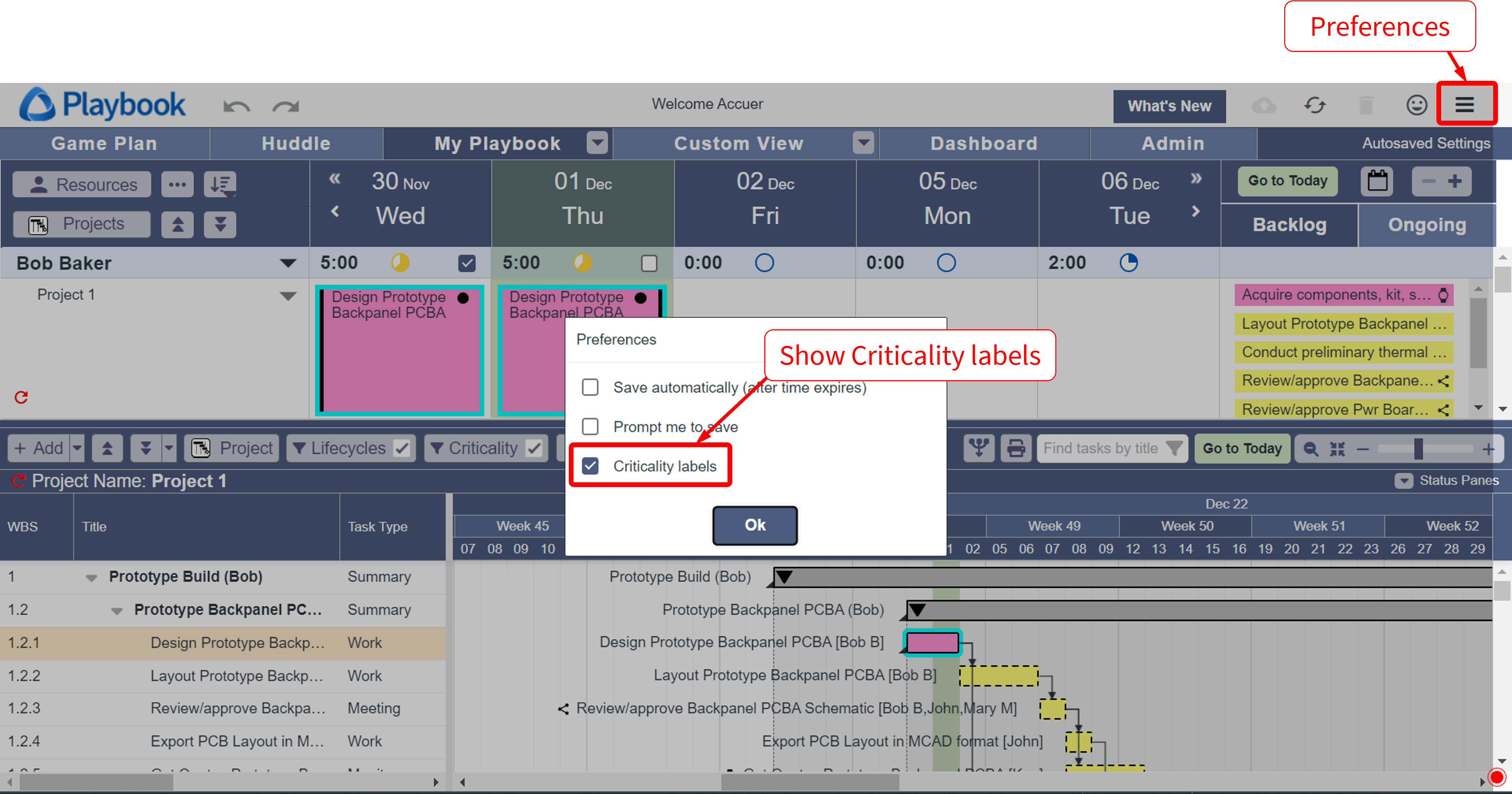This screenshot has width=1512, height=794.
Task: Collapse all tasks in Gantt toolbar
Action: 107,449
